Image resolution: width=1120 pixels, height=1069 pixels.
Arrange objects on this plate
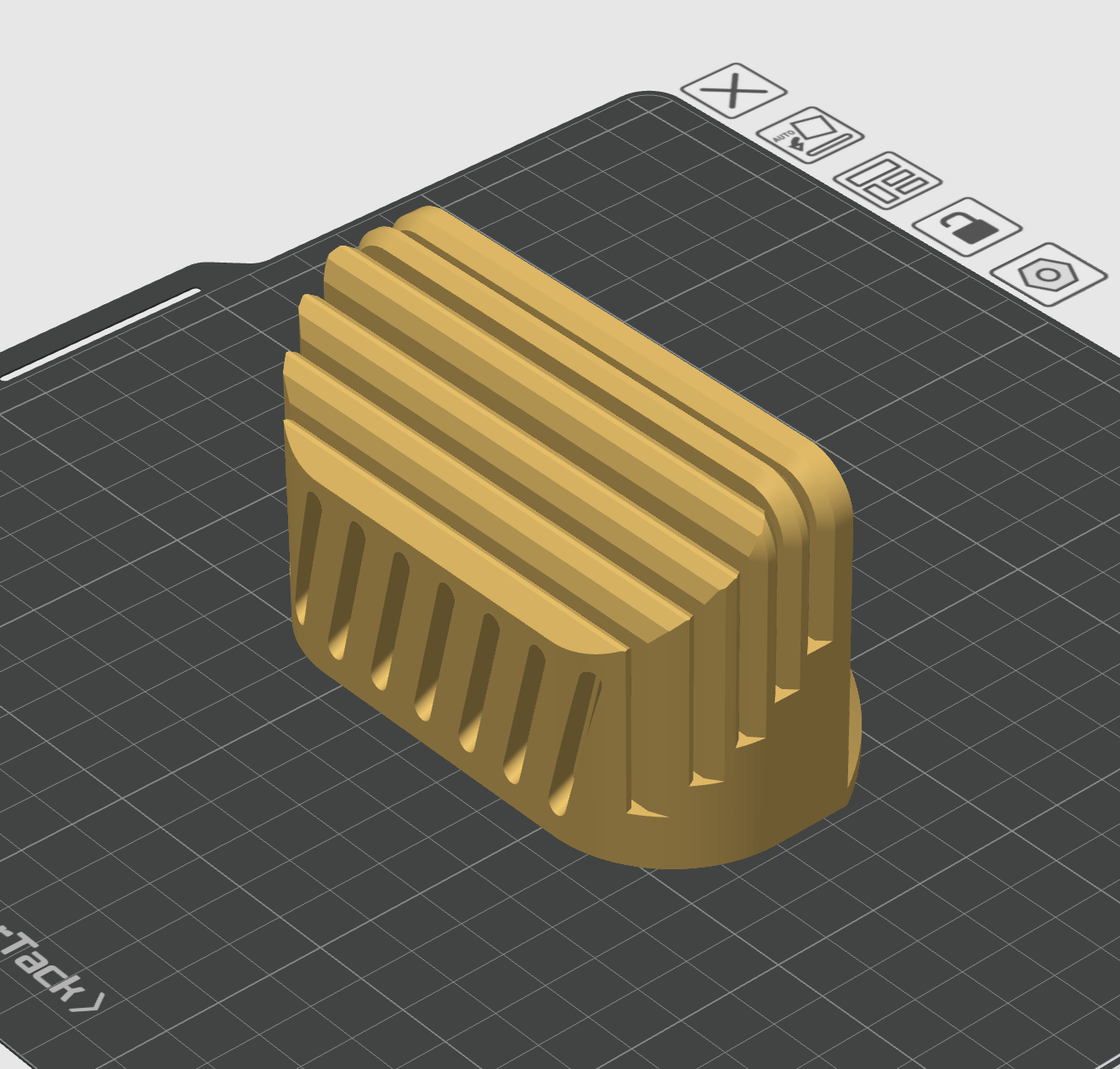[888, 180]
